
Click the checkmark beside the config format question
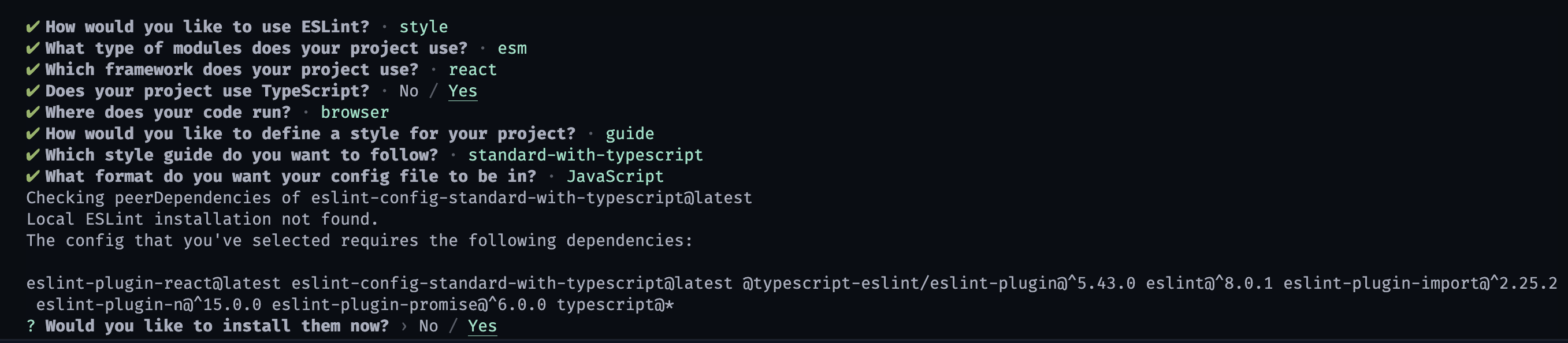pos(33,176)
